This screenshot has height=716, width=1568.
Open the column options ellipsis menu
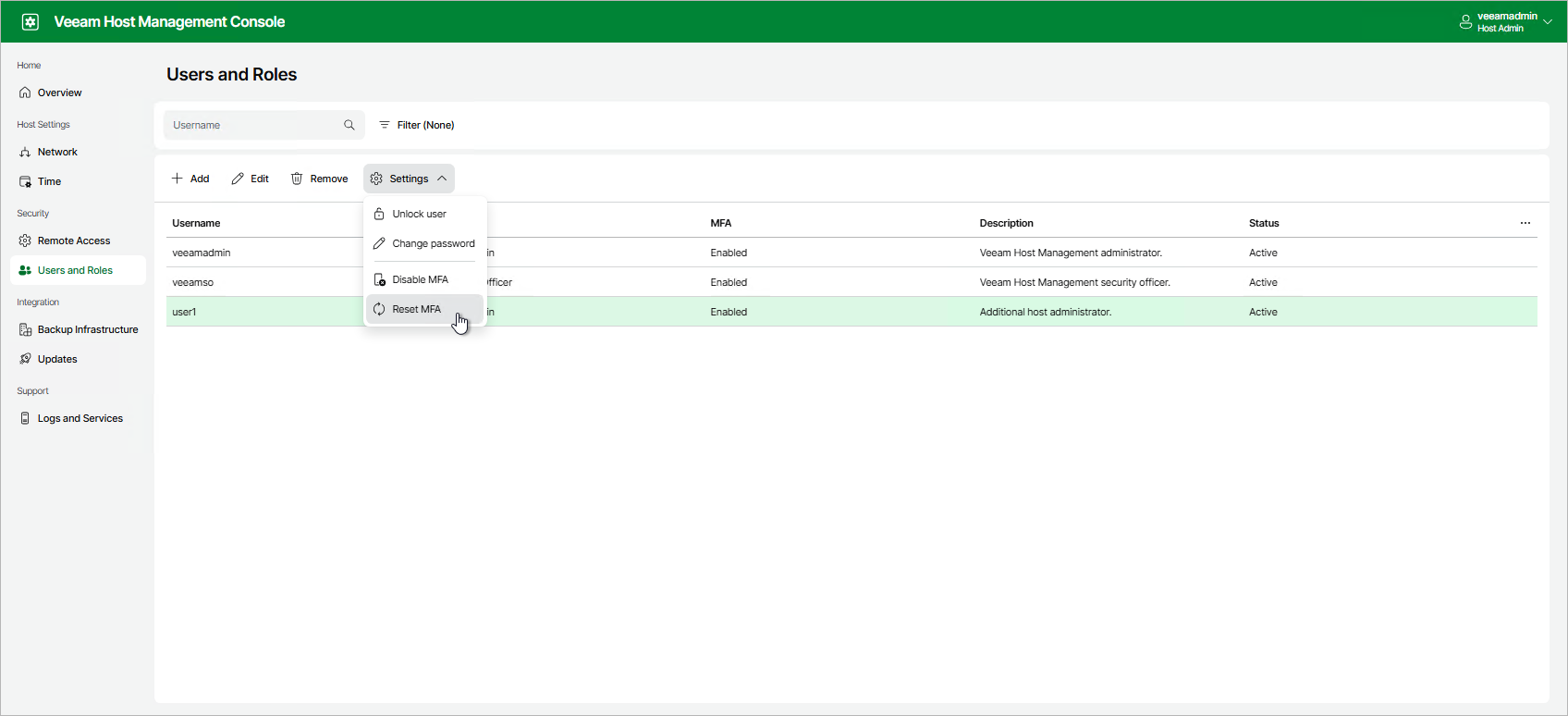coord(1525,223)
